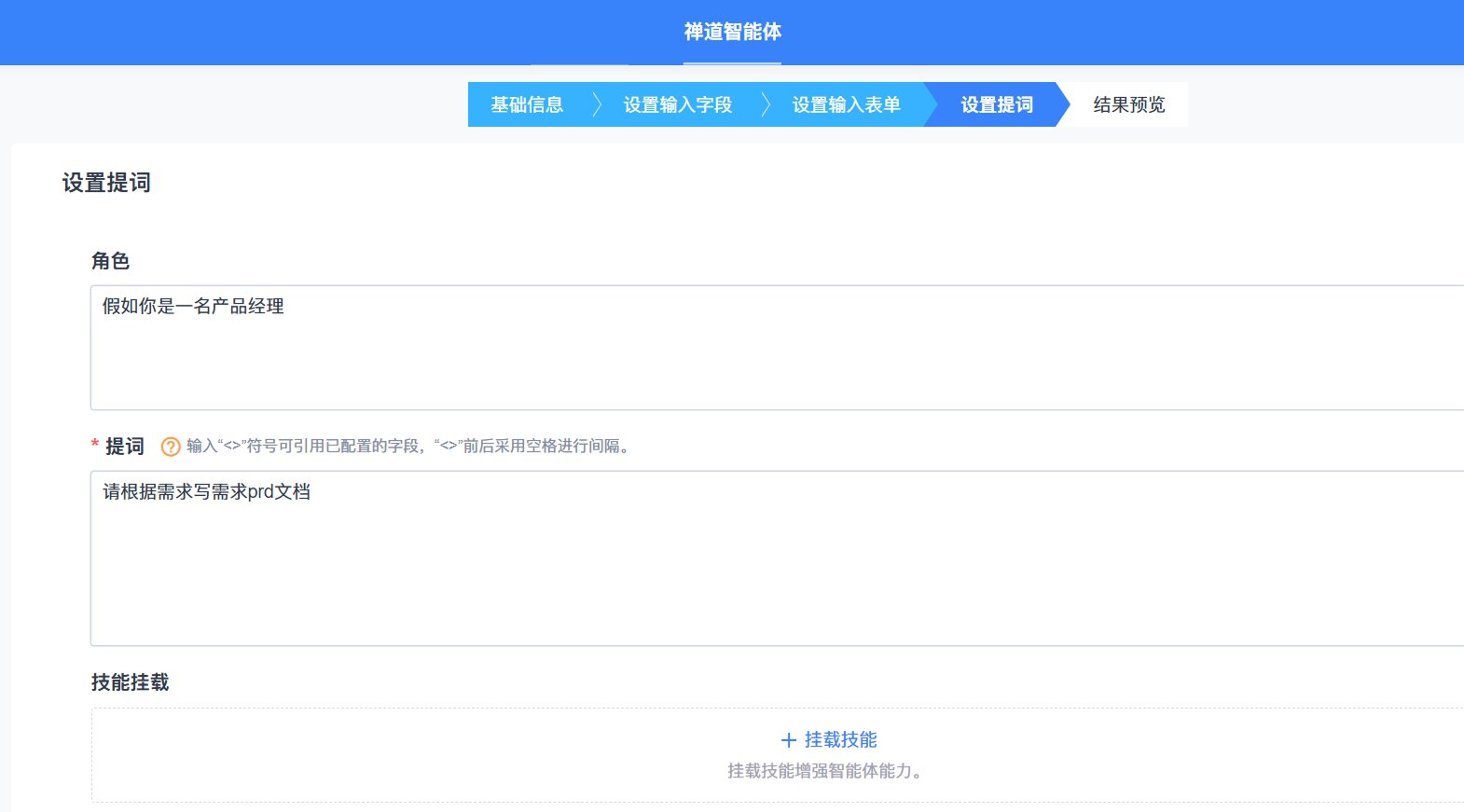Focus the 提词 text area

777,558
